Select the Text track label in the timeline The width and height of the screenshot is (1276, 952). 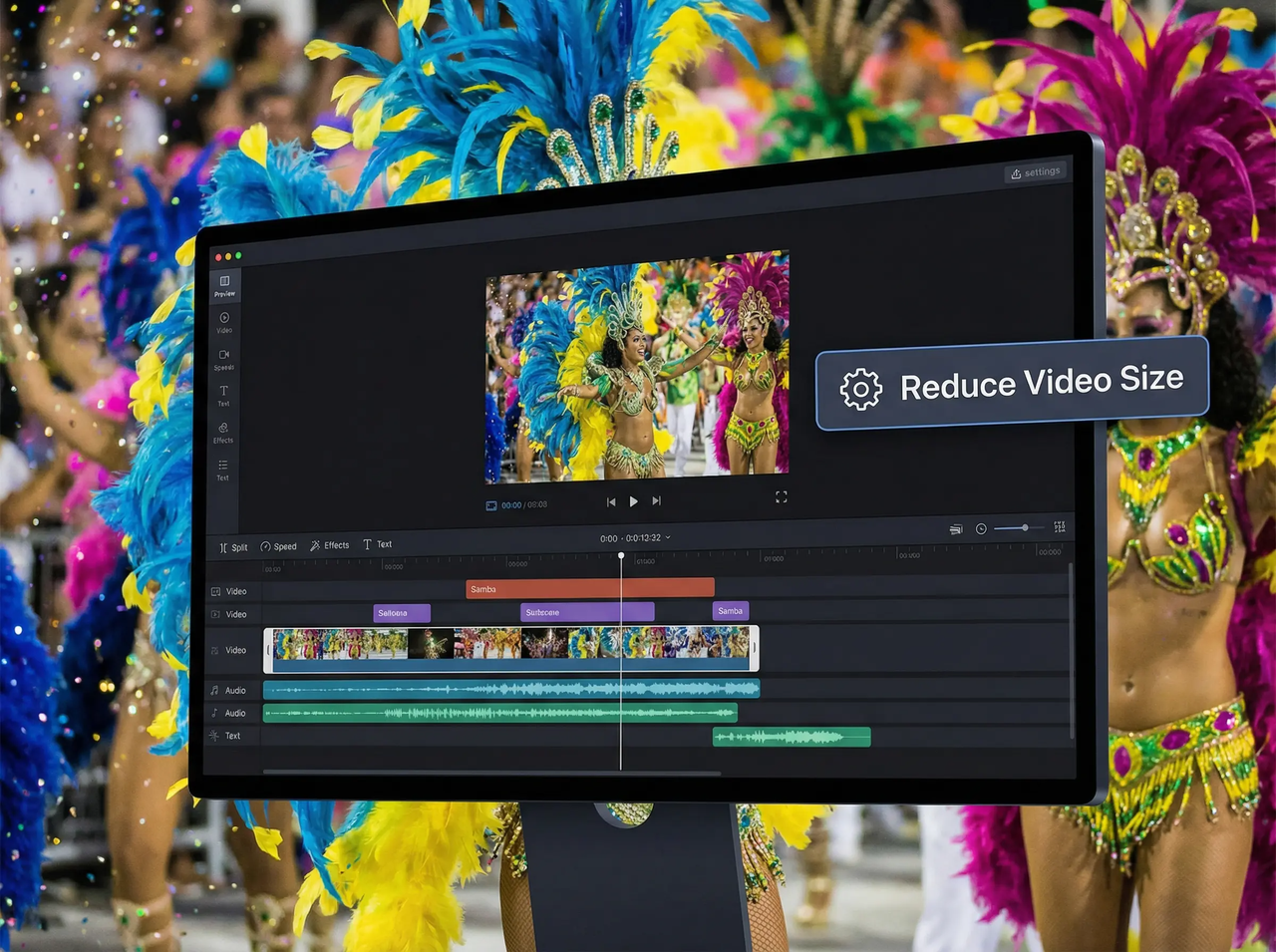(231, 736)
